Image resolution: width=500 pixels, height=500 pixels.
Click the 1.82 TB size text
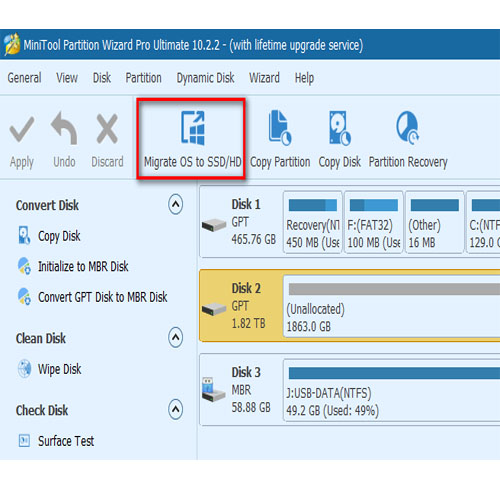pyautogui.click(x=248, y=323)
